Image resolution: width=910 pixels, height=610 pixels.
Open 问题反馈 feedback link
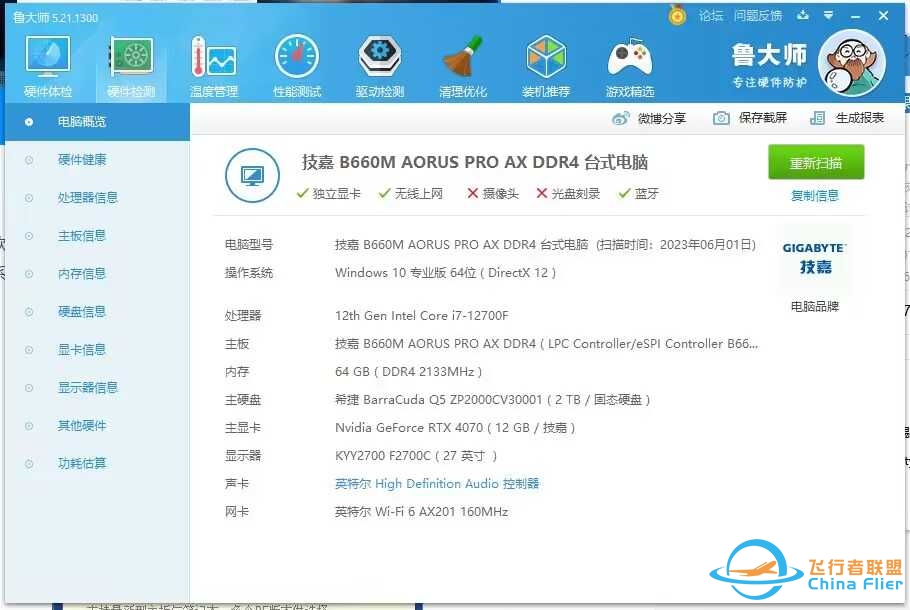coord(757,16)
